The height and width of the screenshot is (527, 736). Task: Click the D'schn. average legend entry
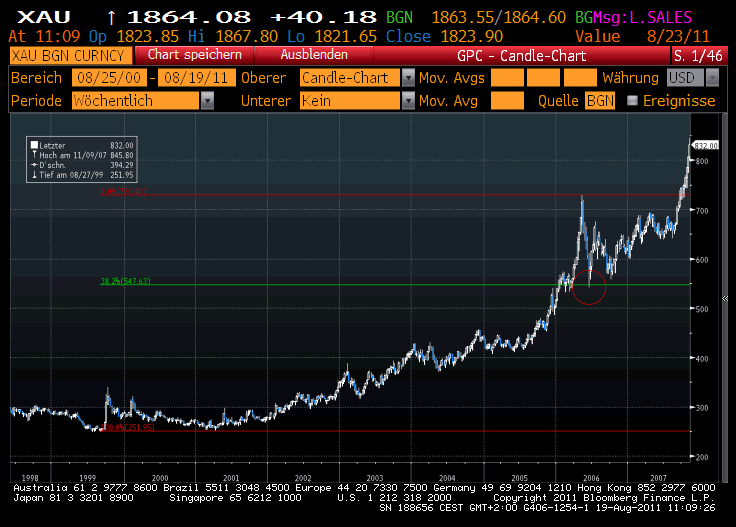pos(82,165)
